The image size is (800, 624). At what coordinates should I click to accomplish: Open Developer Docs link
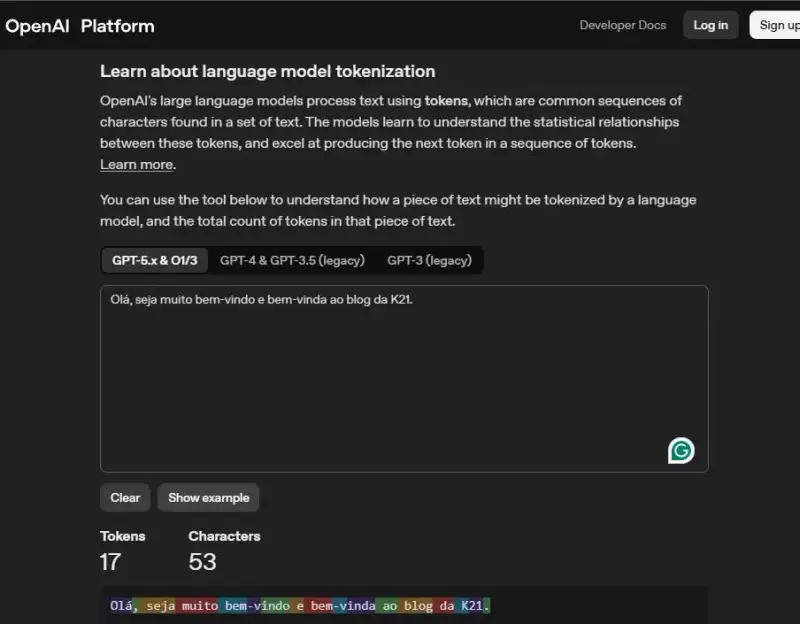tap(622, 25)
